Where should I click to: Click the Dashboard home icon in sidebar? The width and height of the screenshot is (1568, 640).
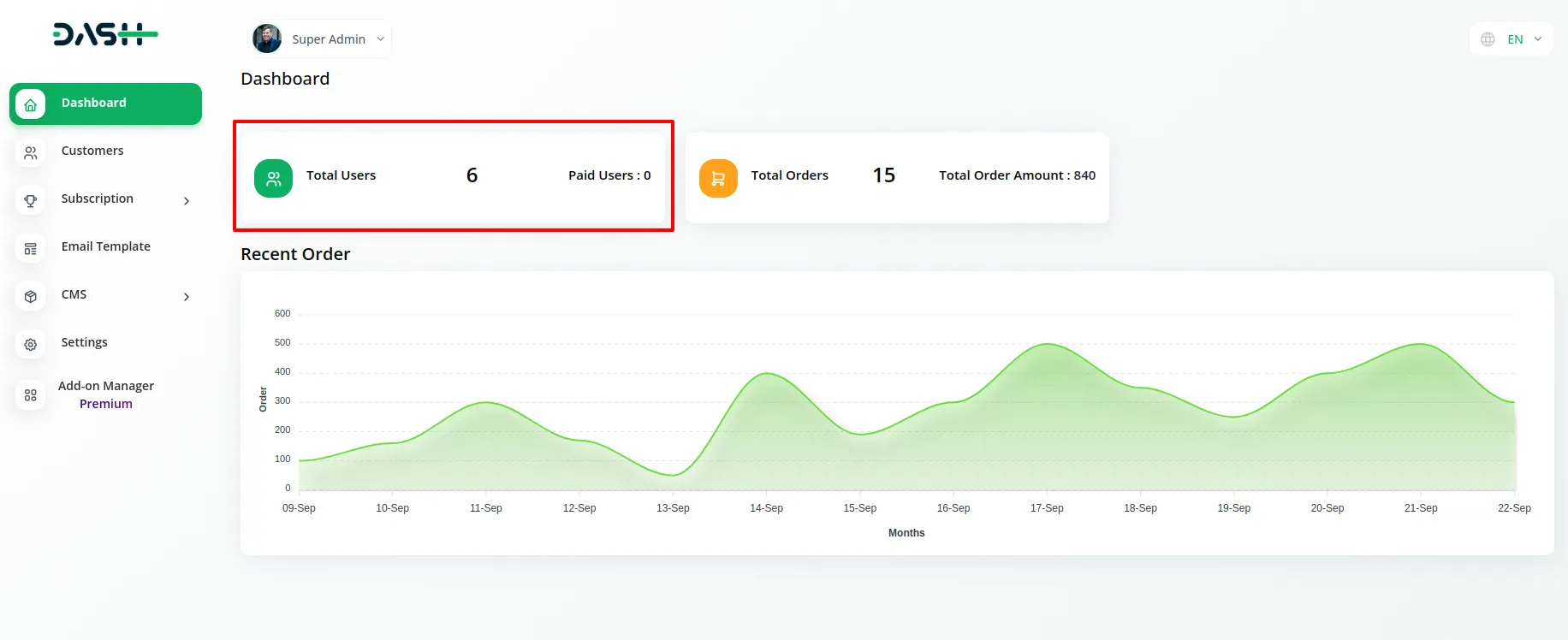(x=31, y=104)
